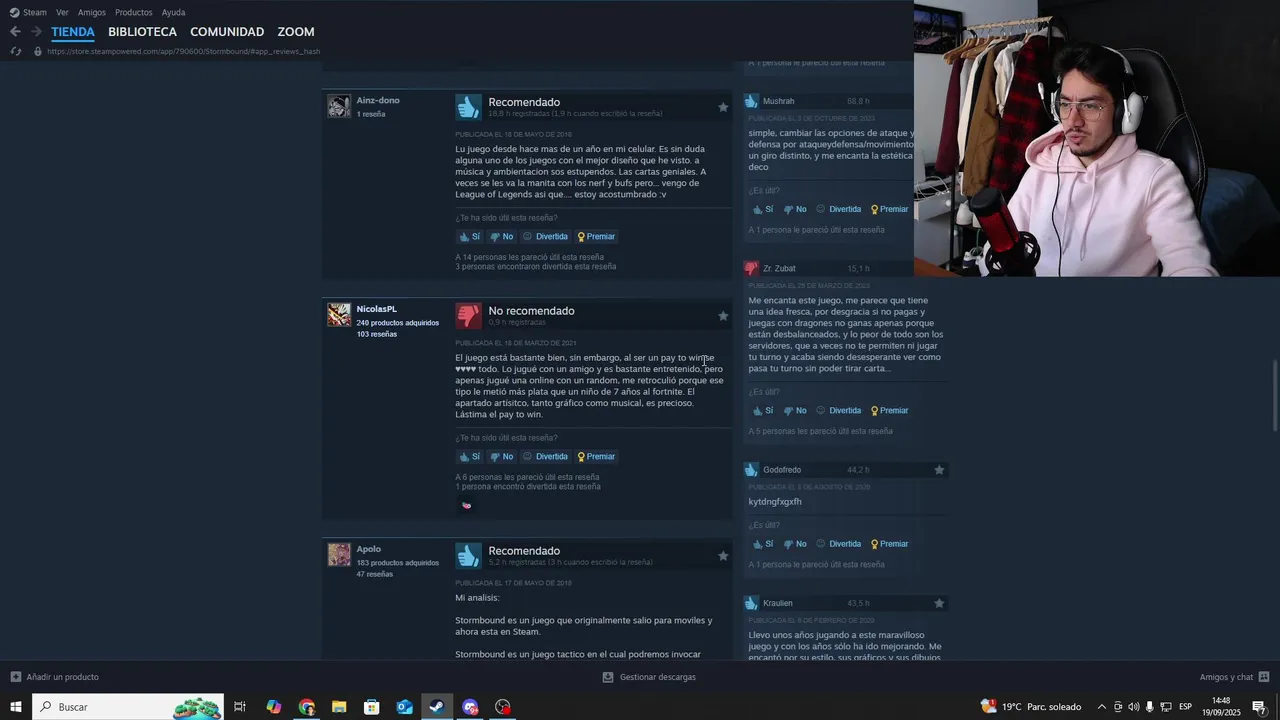
Task: Launch Copilot from the taskbar
Action: (274, 707)
